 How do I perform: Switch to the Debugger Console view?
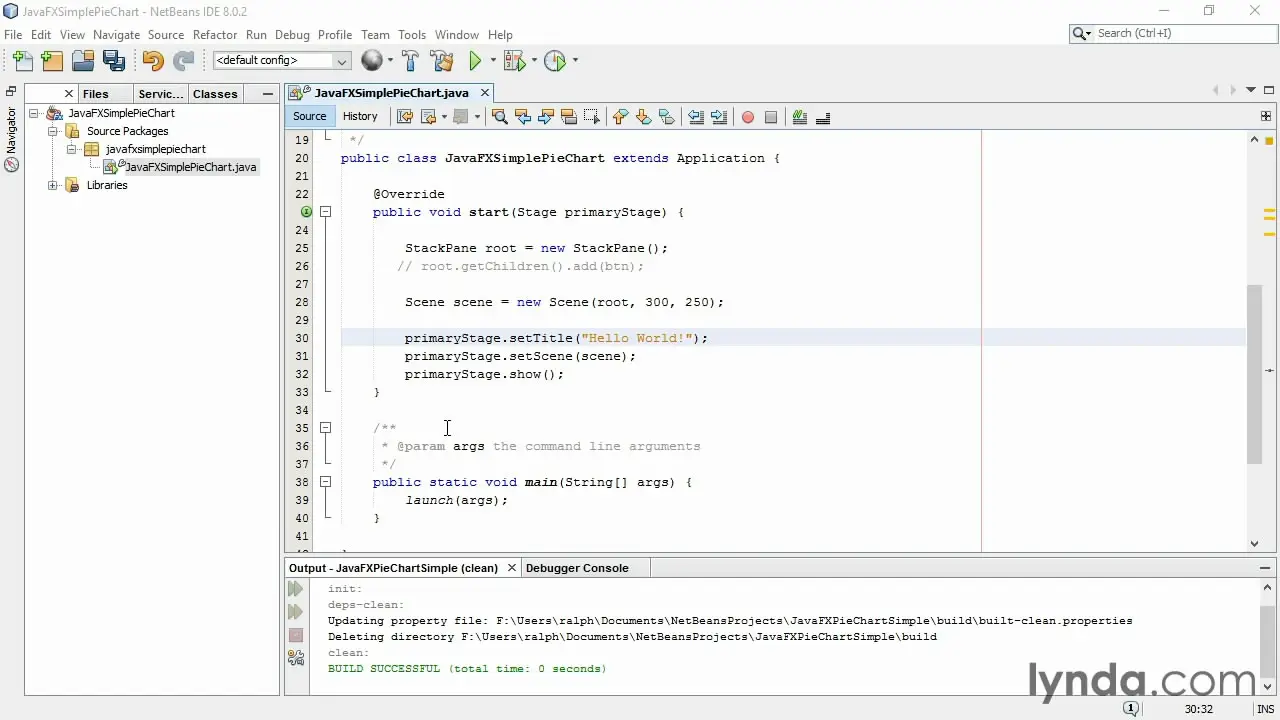577,568
